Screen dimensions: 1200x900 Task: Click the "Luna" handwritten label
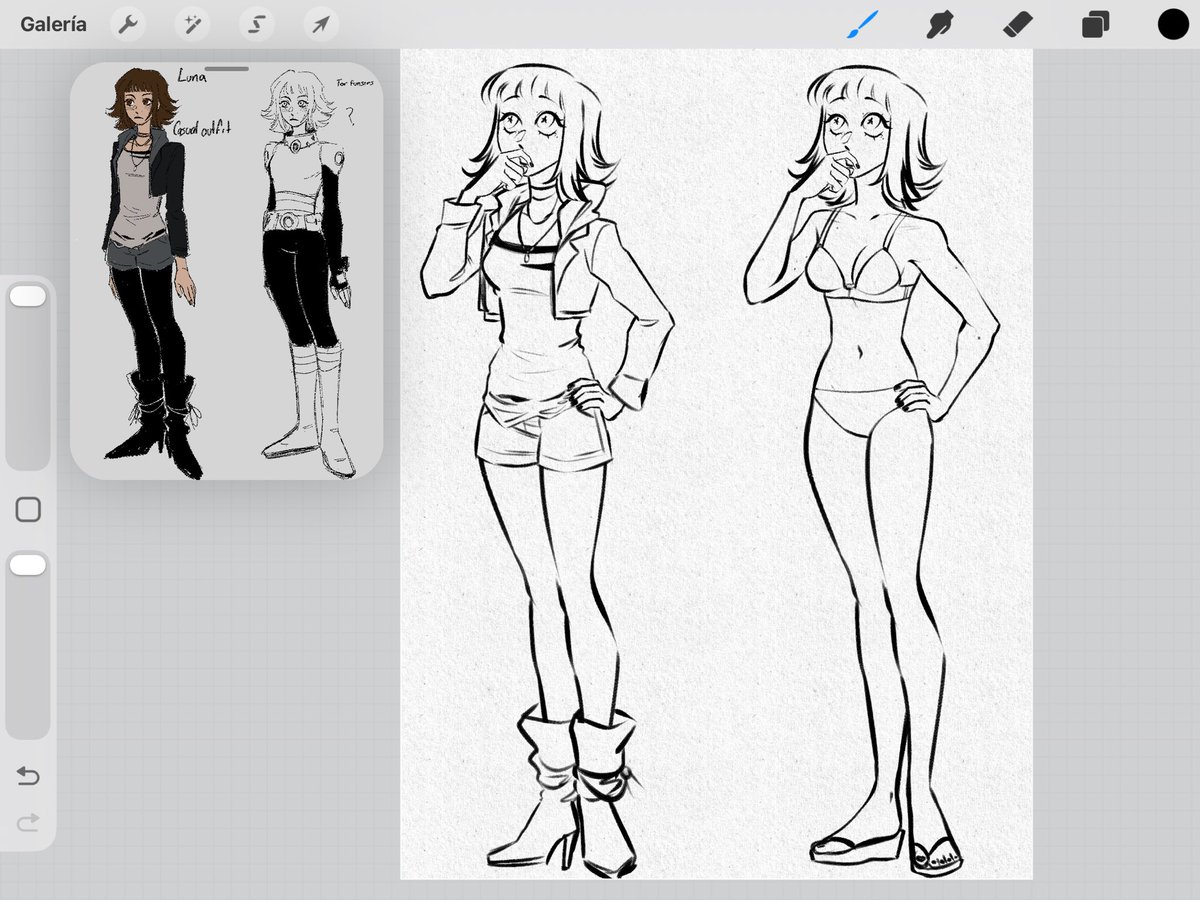(x=191, y=76)
